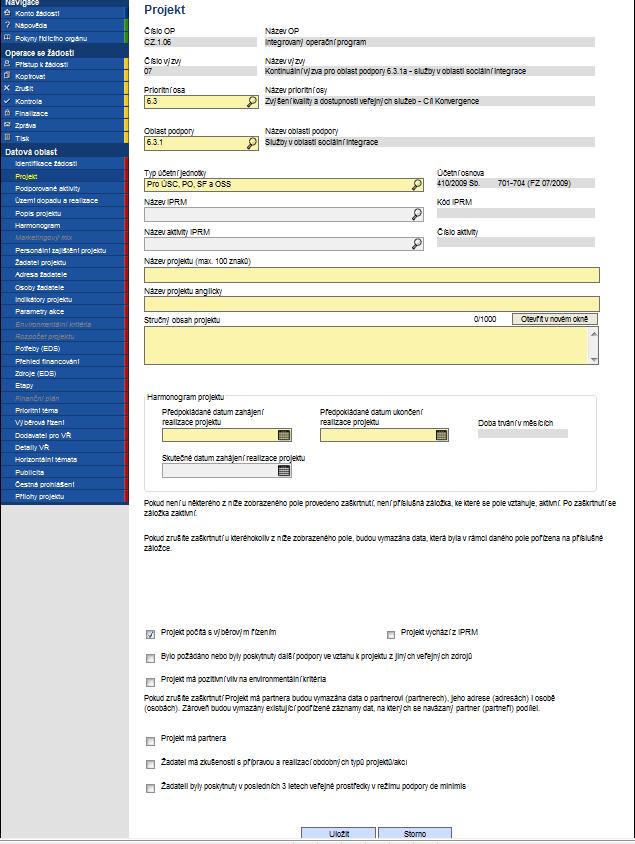The width and height of the screenshot is (635, 844).
Task: Open lookup magnifier for Název aktivity IPRM
Action: [417, 244]
